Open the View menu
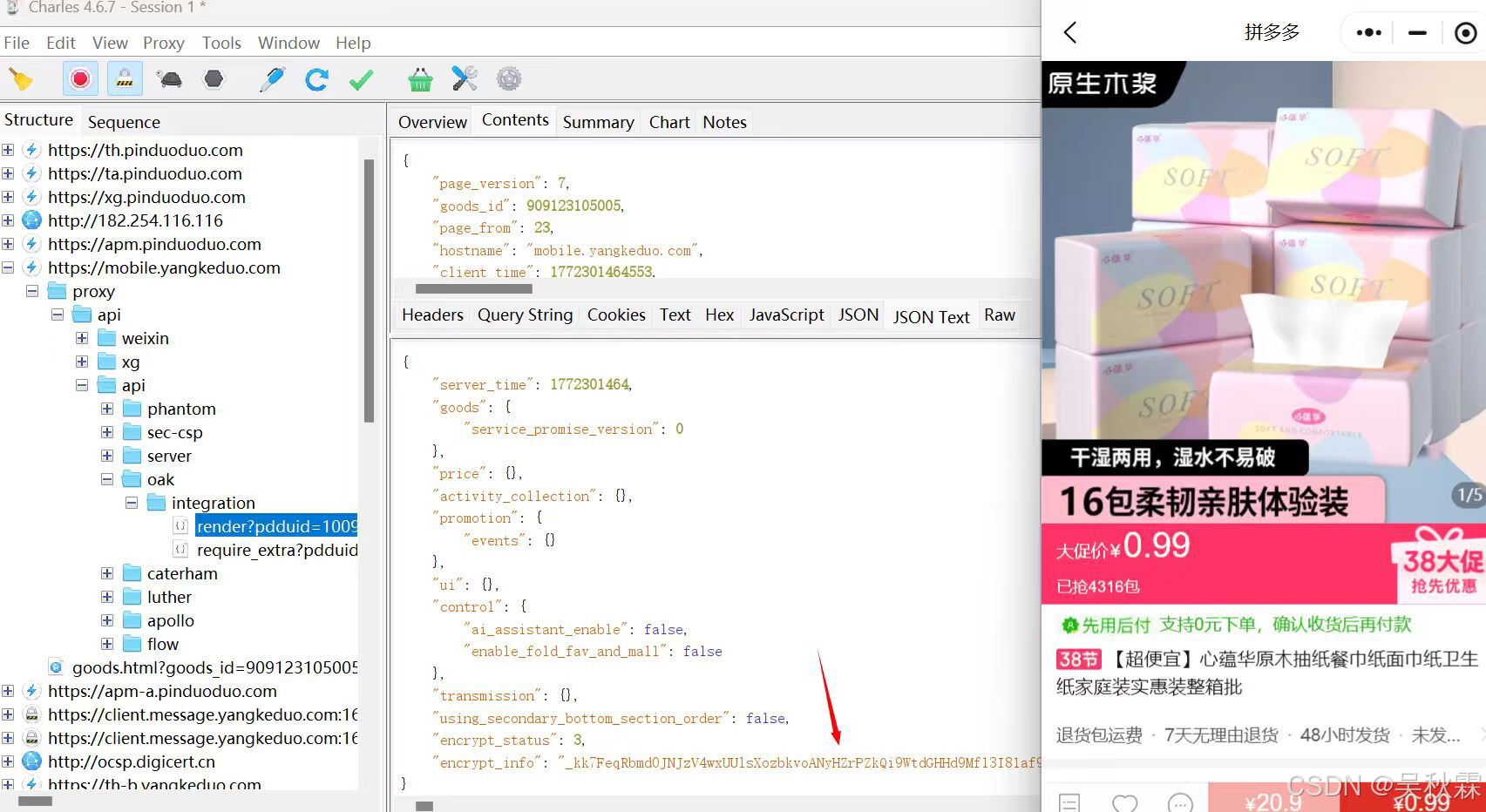Image resolution: width=1486 pixels, height=812 pixels. click(110, 43)
